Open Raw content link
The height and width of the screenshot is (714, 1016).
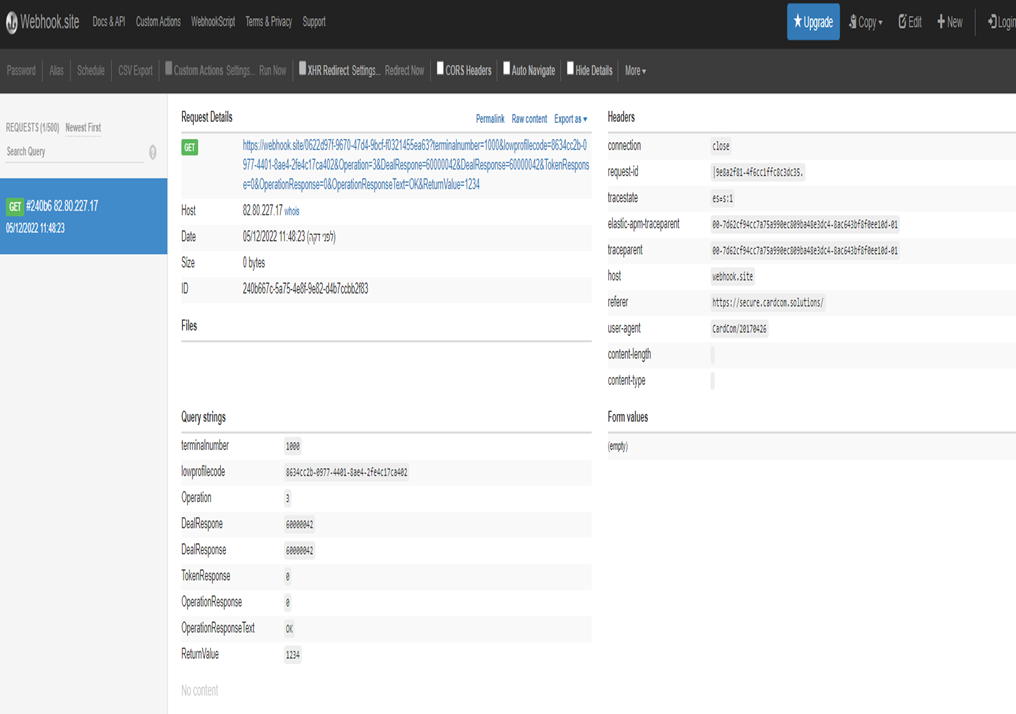coord(529,119)
